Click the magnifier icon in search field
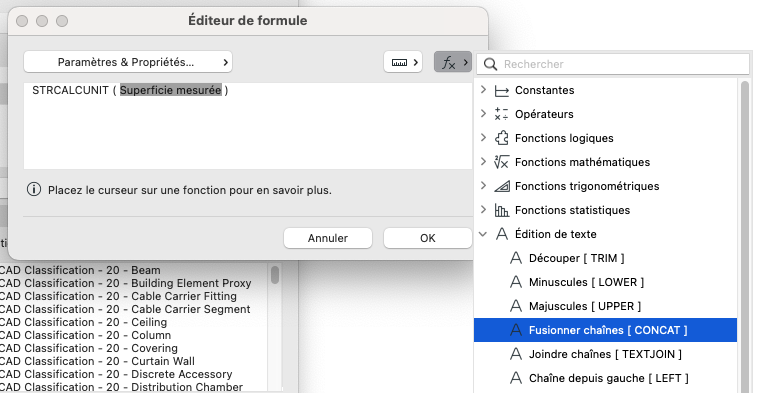Screen dimensions: 767x393 pos(490,64)
